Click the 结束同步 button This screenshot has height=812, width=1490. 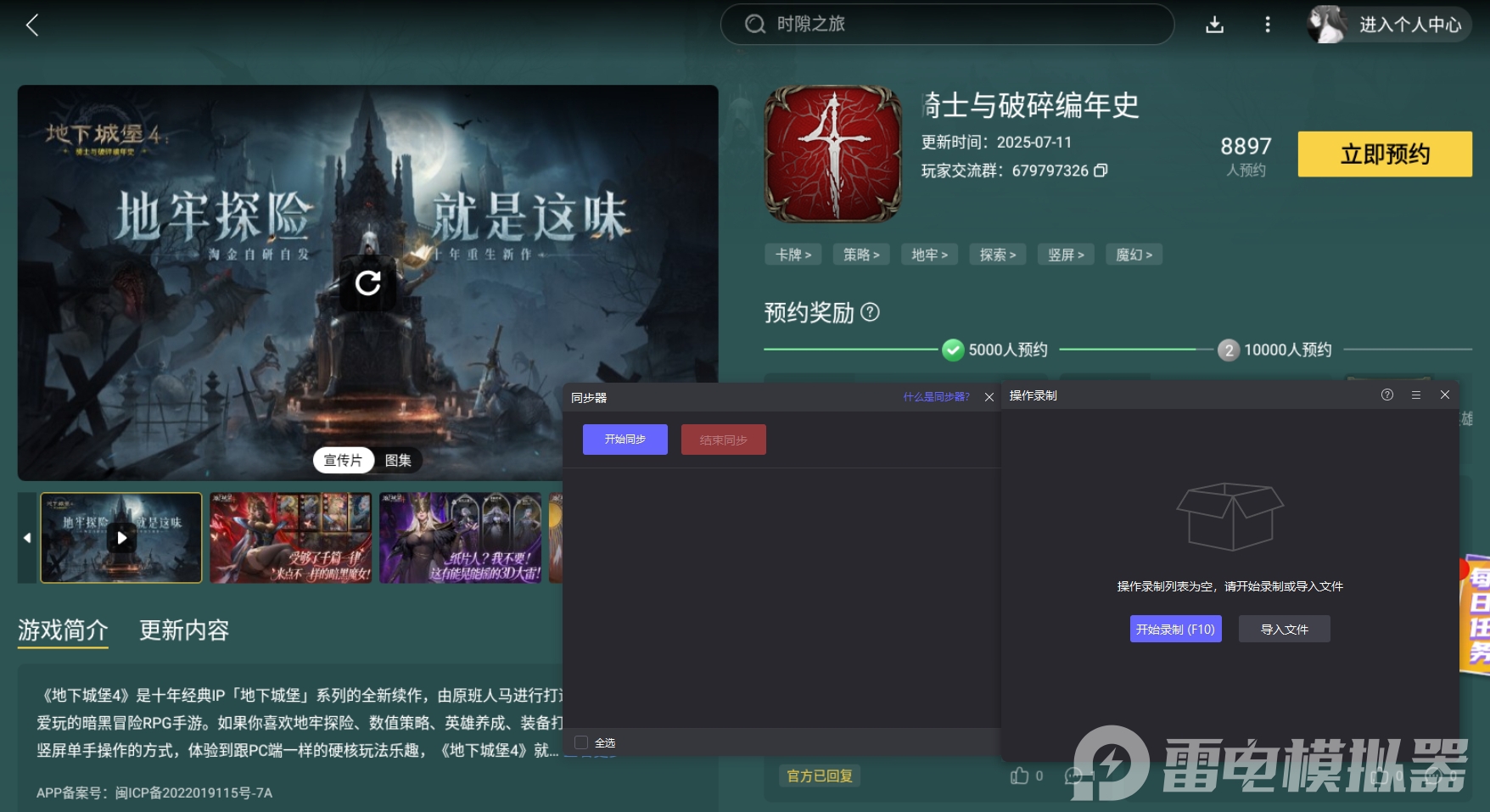724,440
